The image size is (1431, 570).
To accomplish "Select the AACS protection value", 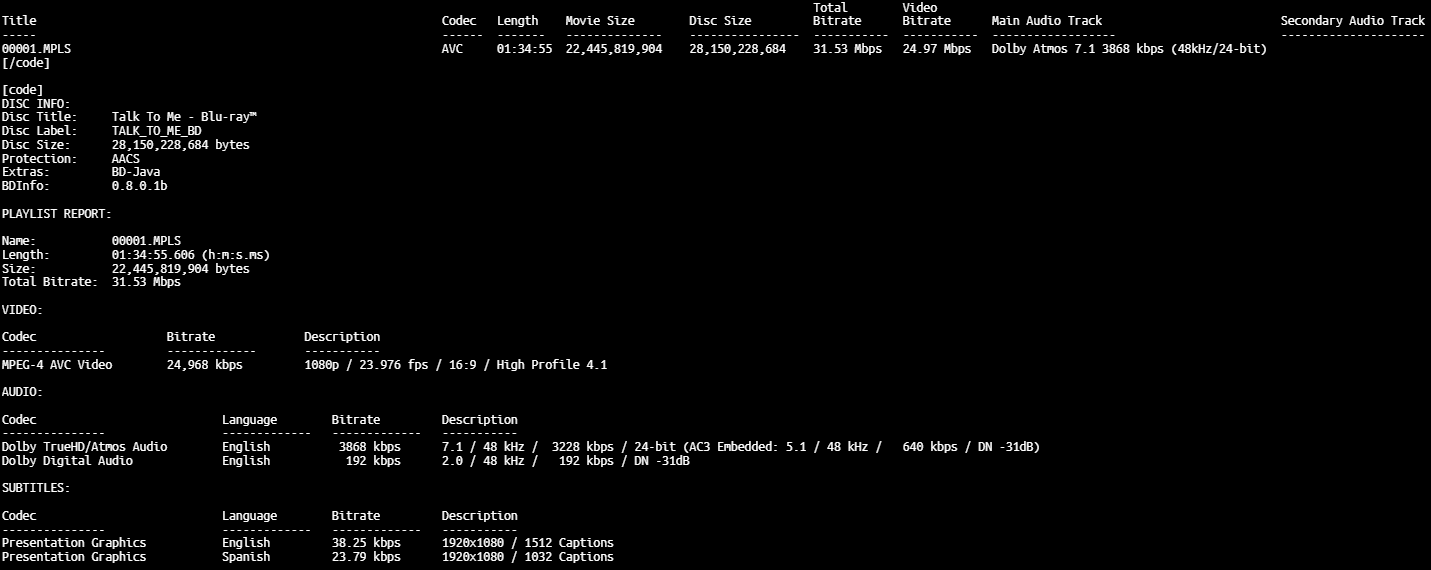I will [126, 159].
